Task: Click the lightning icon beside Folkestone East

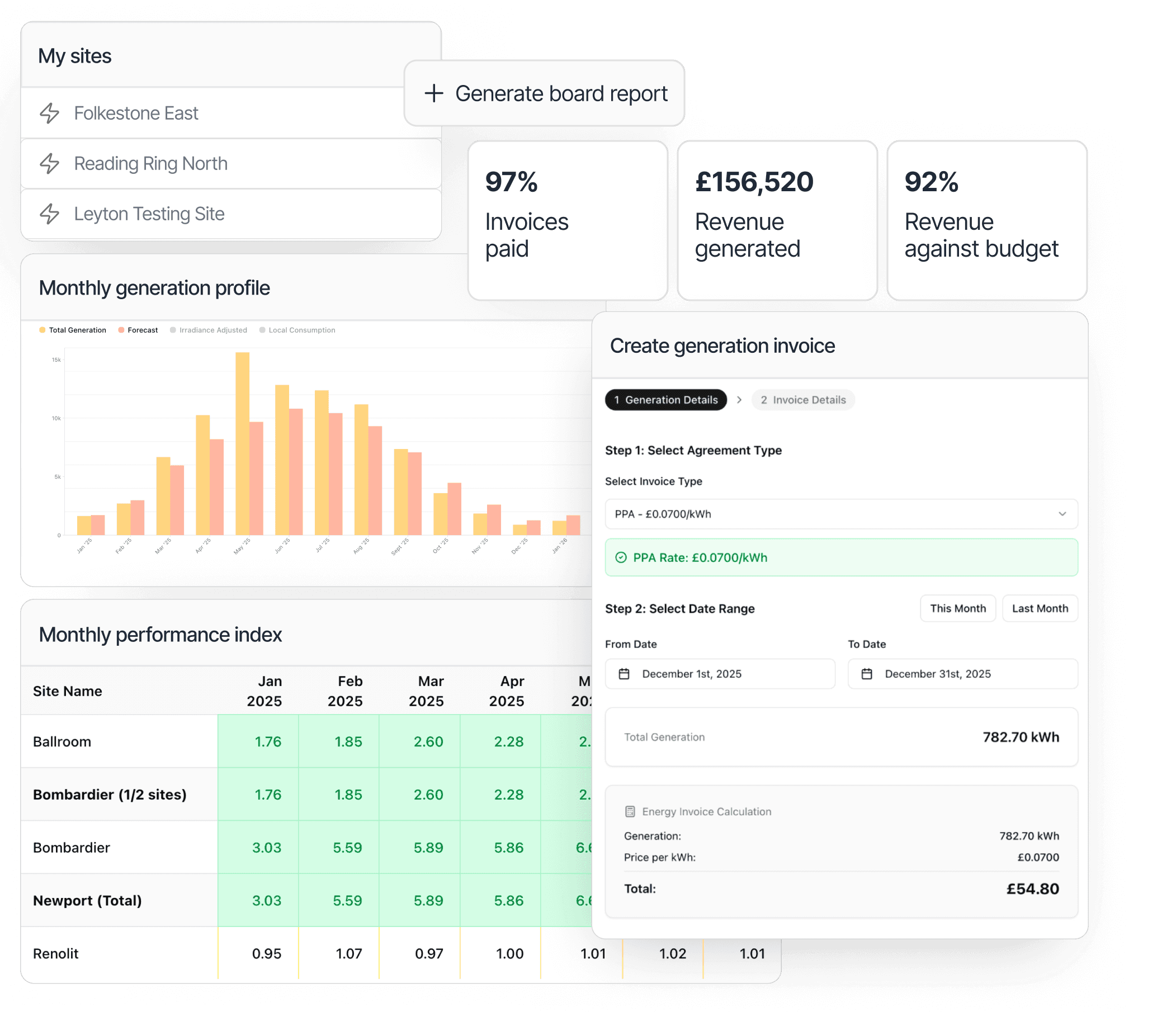Action: pyautogui.click(x=49, y=113)
